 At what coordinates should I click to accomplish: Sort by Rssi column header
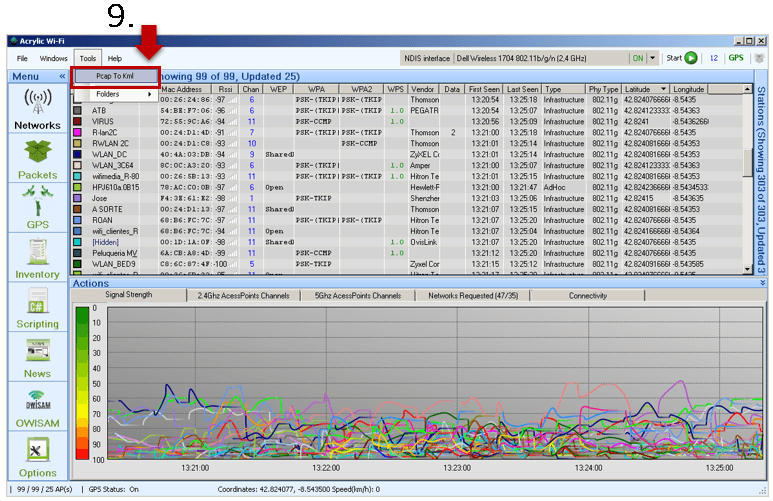pos(225,89)
